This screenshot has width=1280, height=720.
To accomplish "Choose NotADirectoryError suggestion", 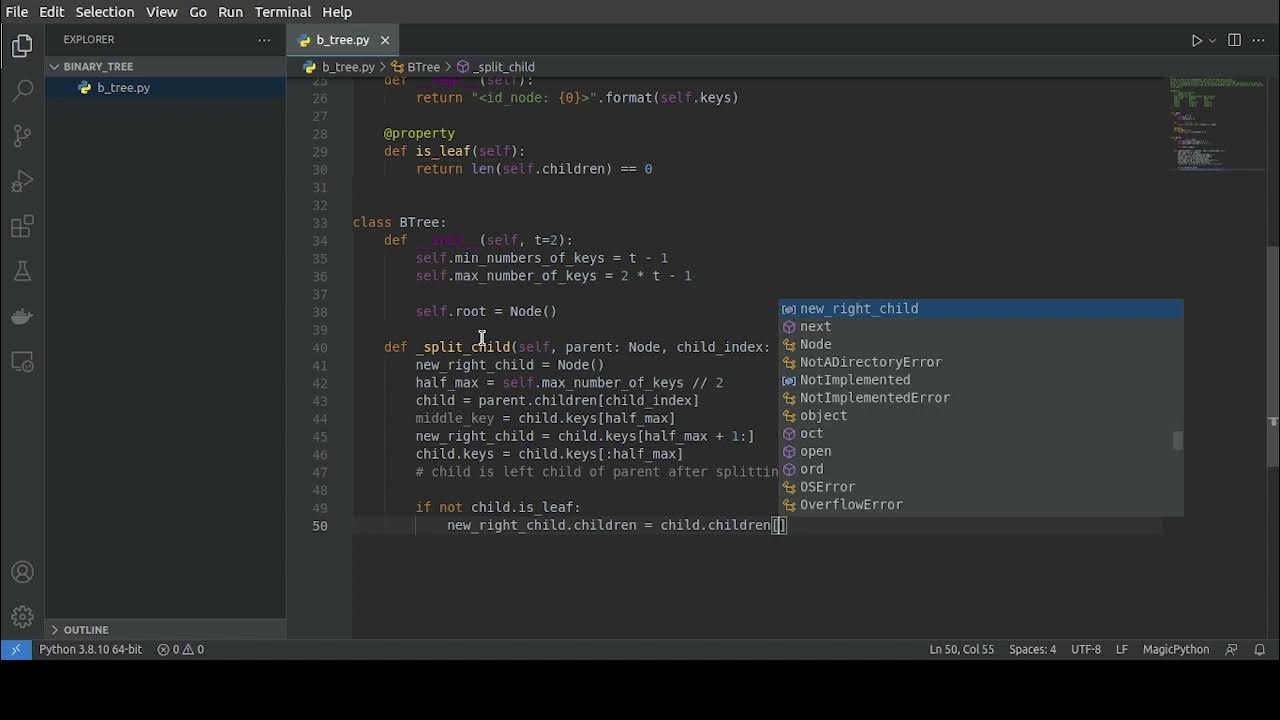I will [981, 362].
